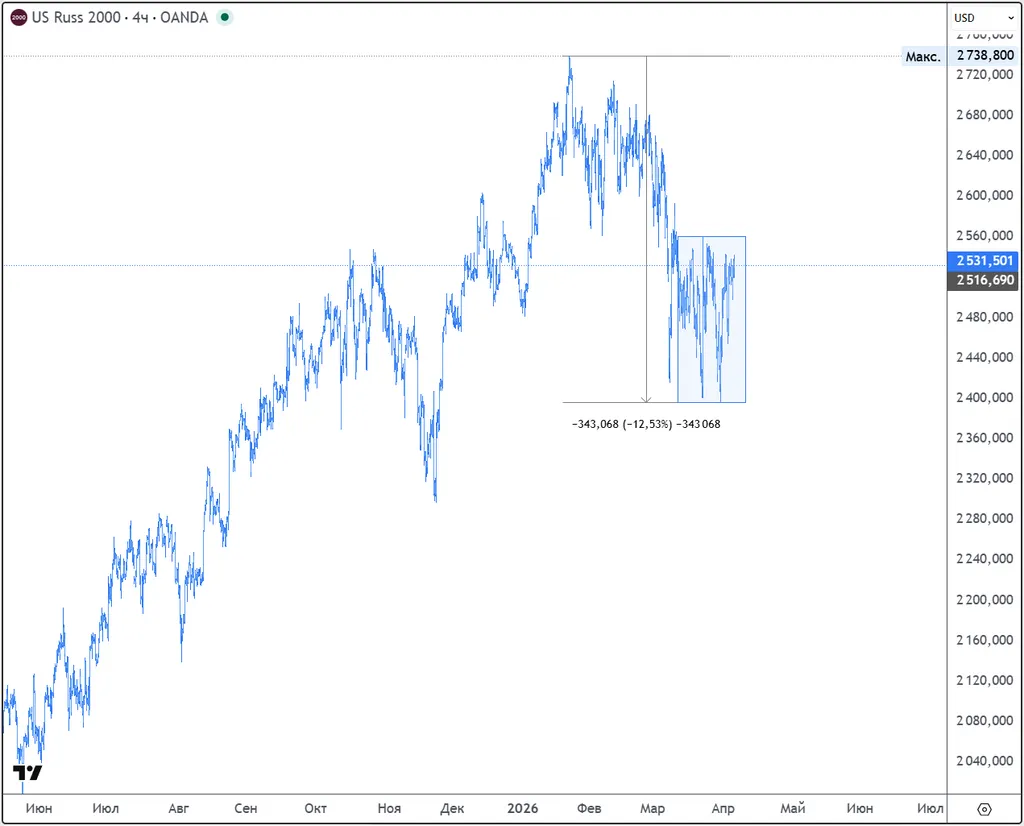Select the vertical price range arrow line

[647, 230]
